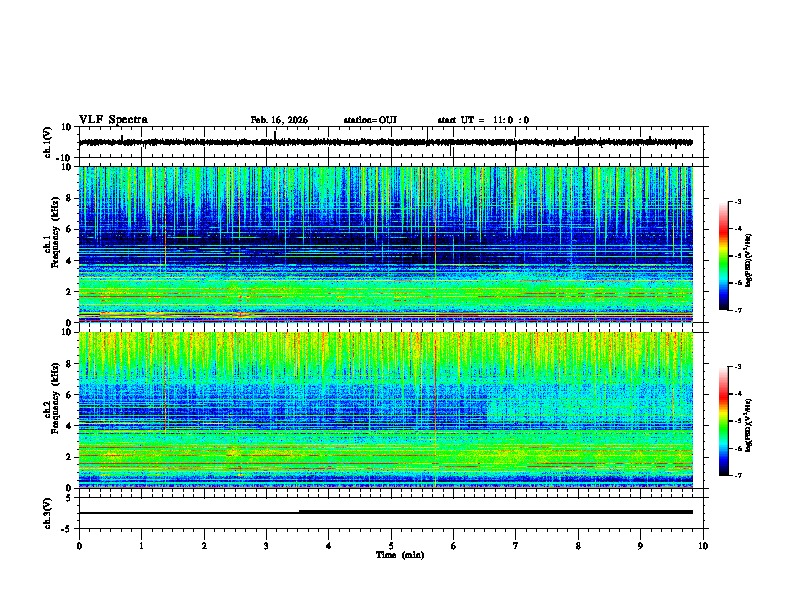Screen dimensions: 792x612
Task: Select the "4" kHz tick on ch.2 frequency axis
Action: (x=69, y=426)
